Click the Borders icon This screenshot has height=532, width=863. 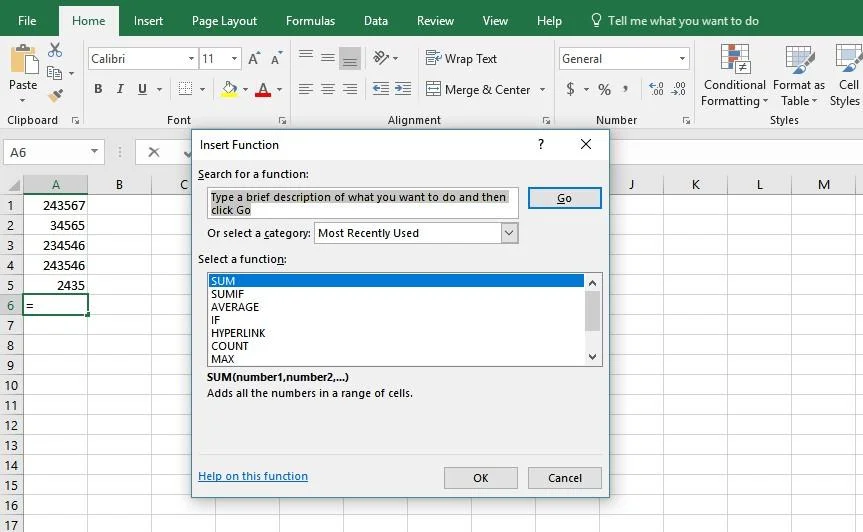point(185,89)
